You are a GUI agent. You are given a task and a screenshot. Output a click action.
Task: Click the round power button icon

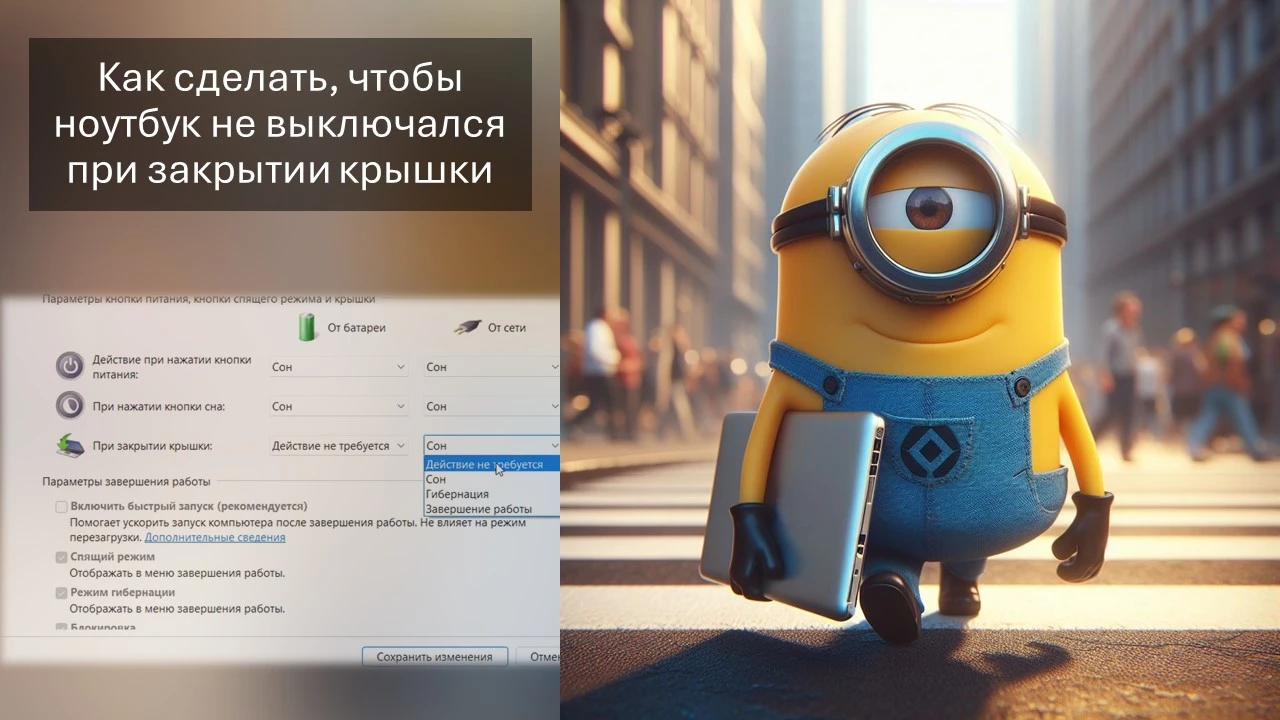(x=69, y=366)
